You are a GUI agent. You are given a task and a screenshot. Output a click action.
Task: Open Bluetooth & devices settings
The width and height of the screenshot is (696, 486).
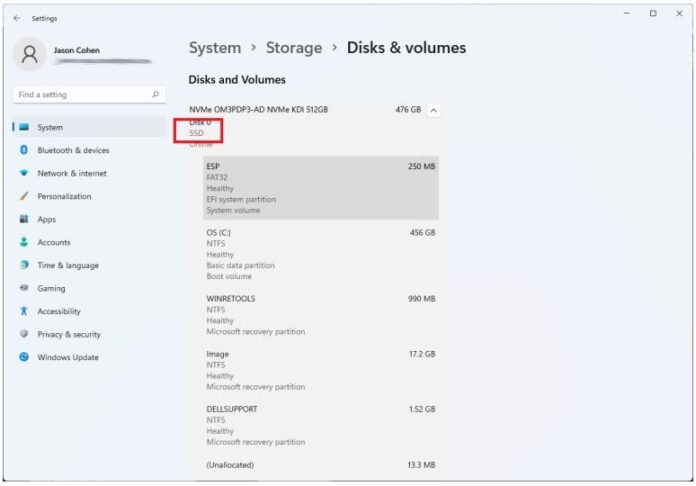(x=89, y=150)
